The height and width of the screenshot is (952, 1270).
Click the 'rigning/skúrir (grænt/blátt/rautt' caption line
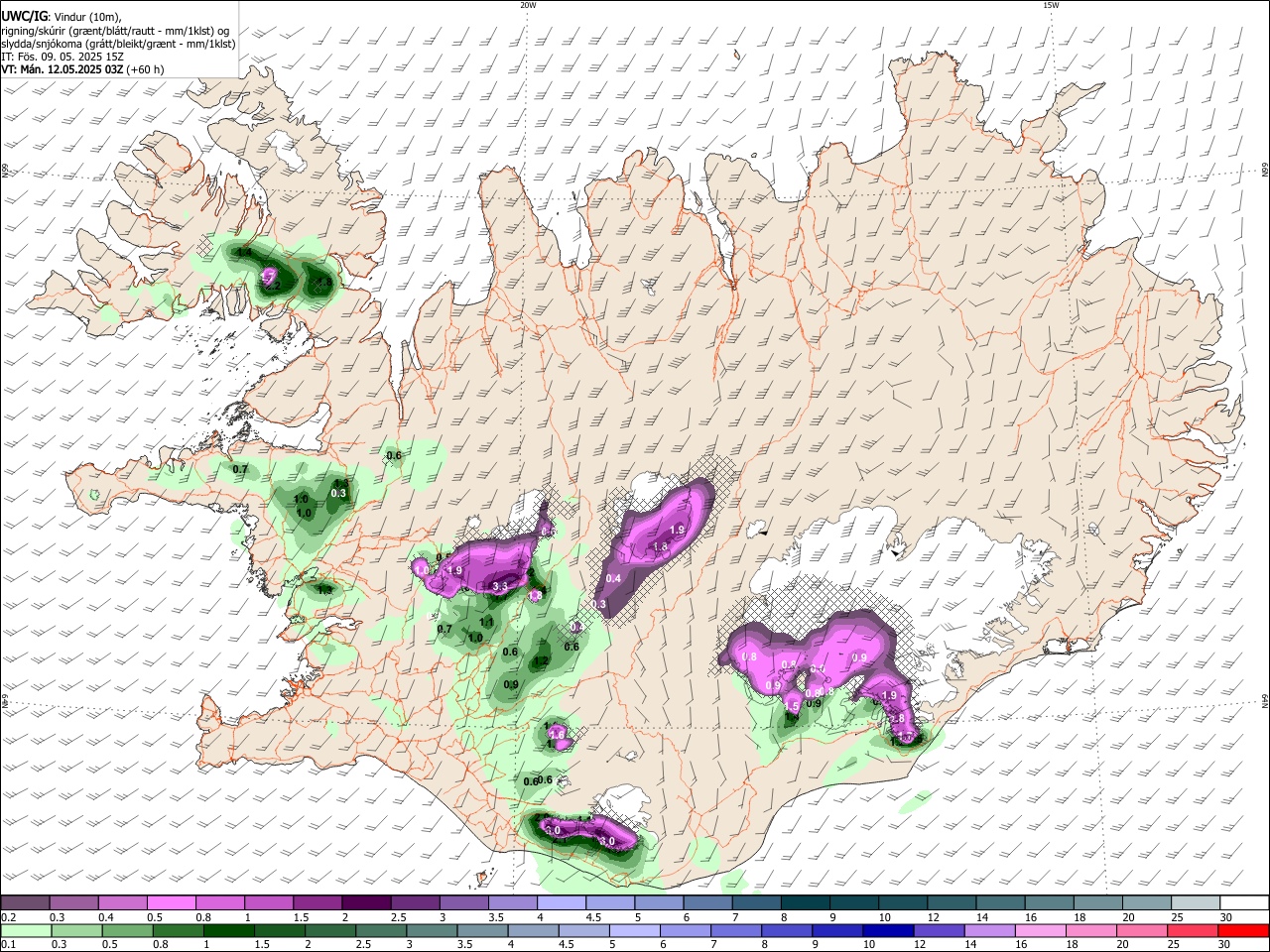click(115, 31)
